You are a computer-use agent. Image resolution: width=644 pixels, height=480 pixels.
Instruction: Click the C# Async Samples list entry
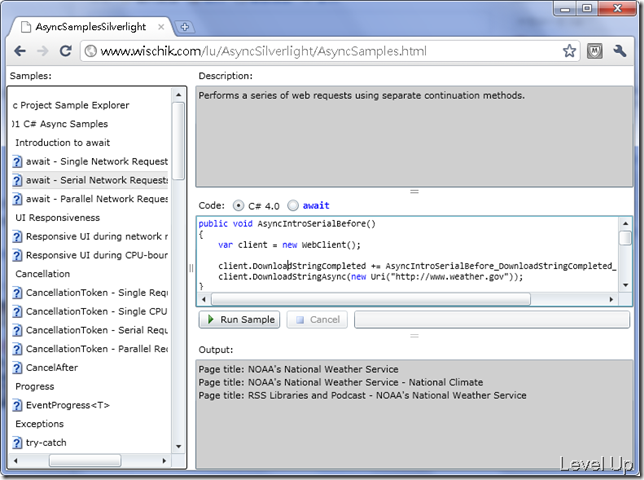[x=60, y=124]
